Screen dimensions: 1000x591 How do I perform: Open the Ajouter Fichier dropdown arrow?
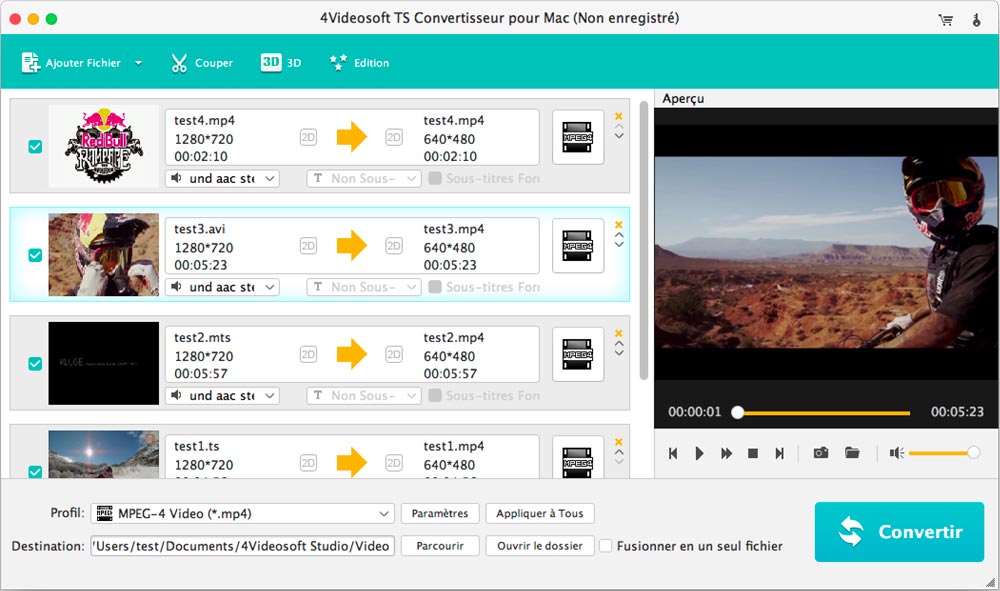[x=139, y=63]
